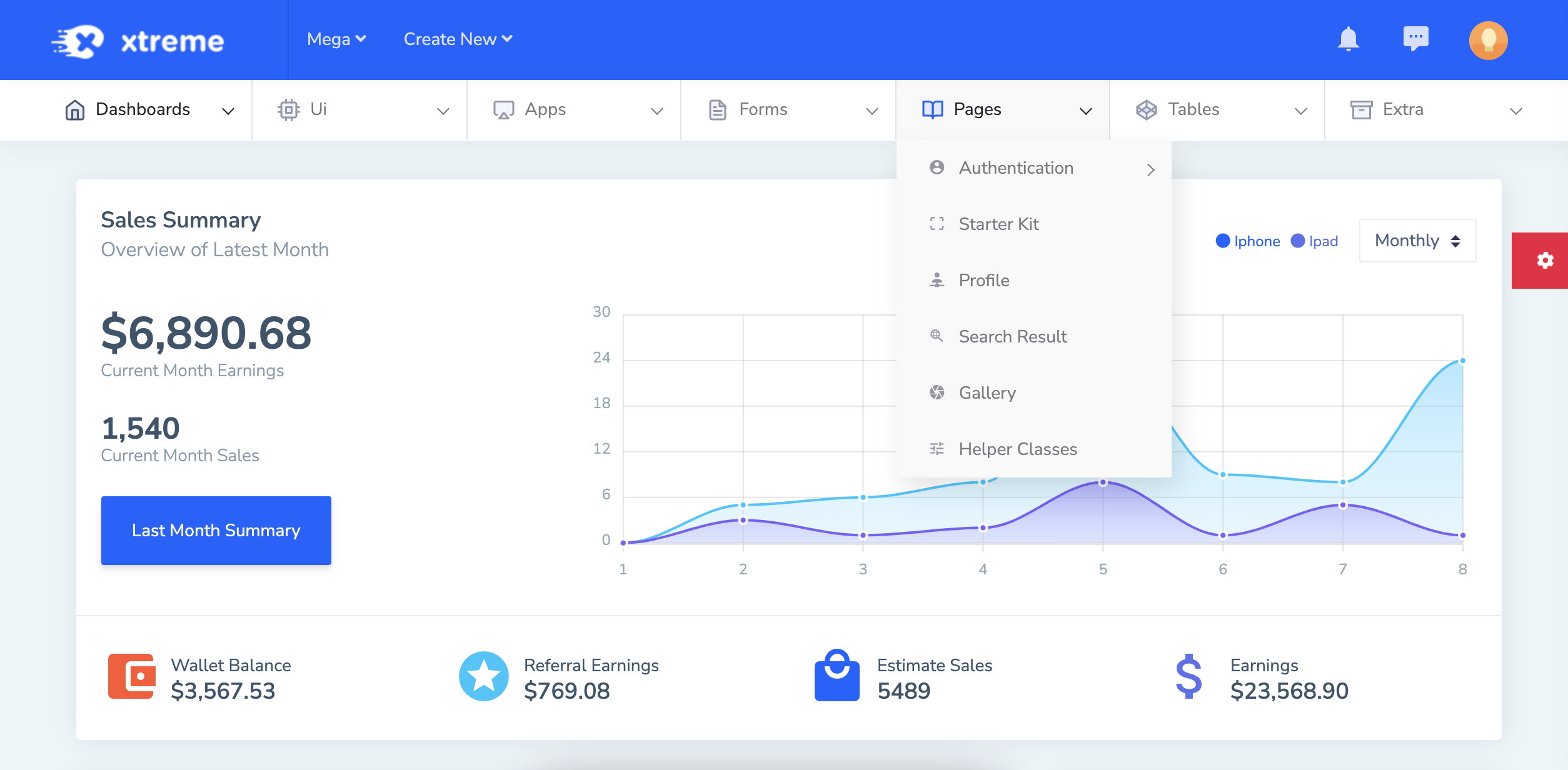
Task: Click the orange Wallet Balance icon
Action: [131, 676]
